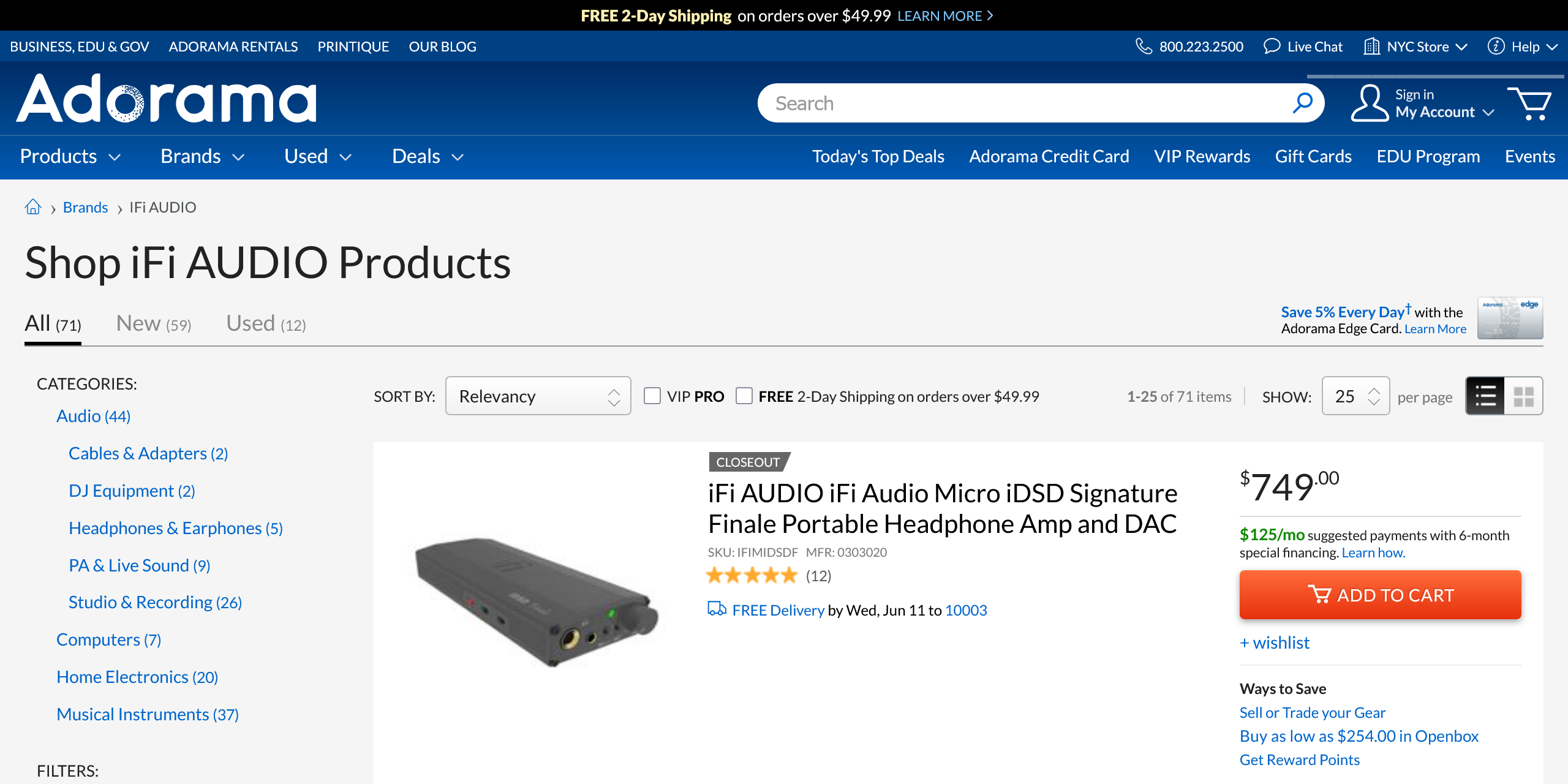This screenshot has width=1568, height=784.
Task: Click the search magnifier icon
Action: coord(1302,103)
